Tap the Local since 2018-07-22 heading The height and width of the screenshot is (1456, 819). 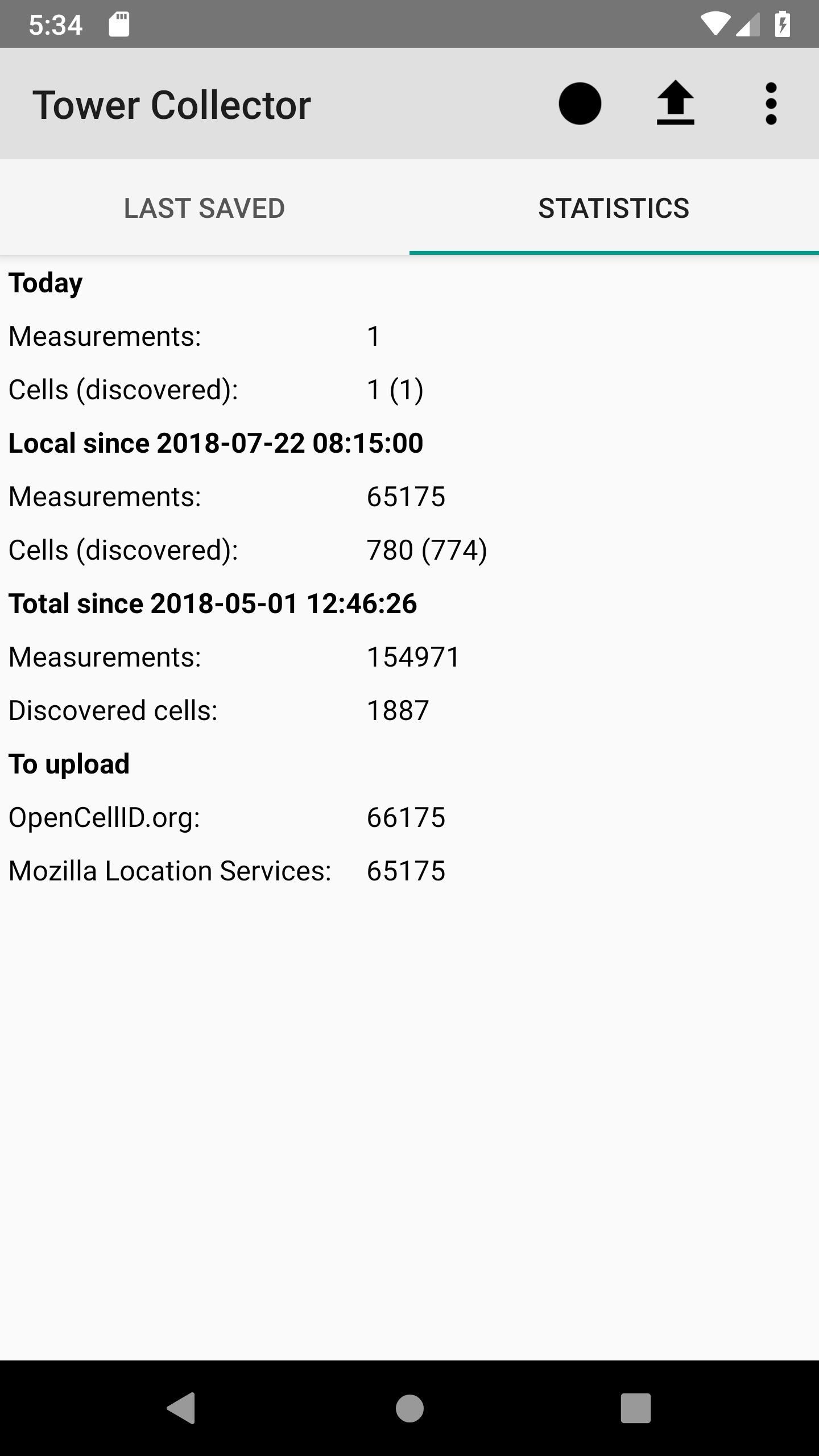coord(216,443)
